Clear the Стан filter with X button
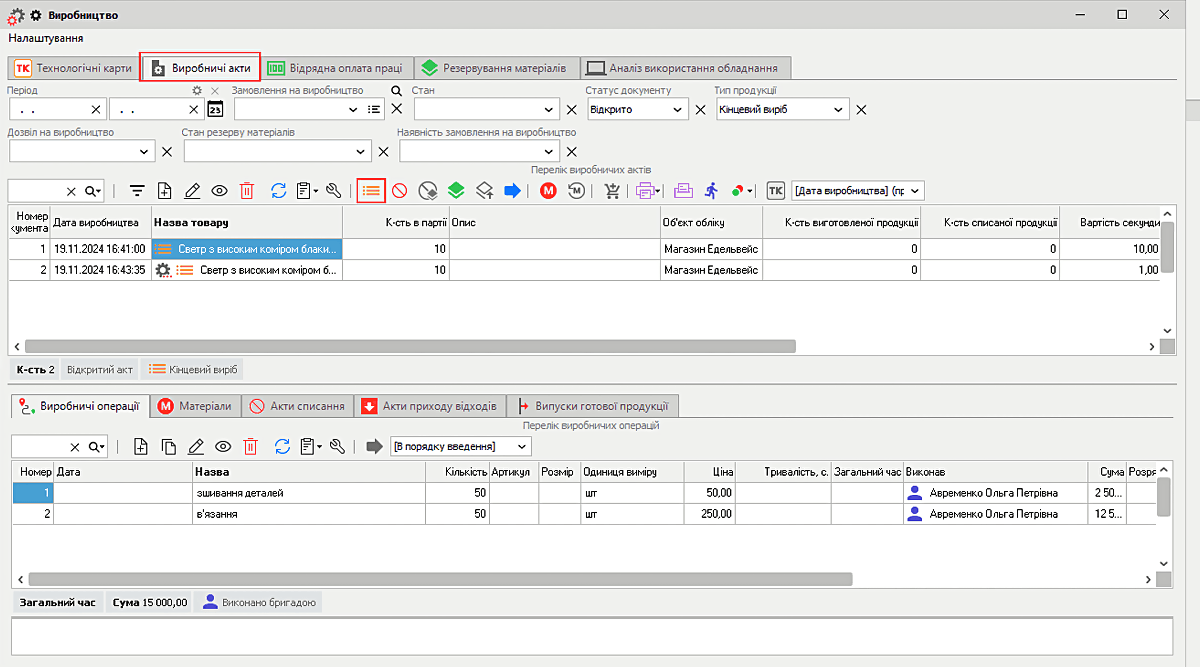The height and width of the screenshot is (667, 1200). (x=572, y=110)
